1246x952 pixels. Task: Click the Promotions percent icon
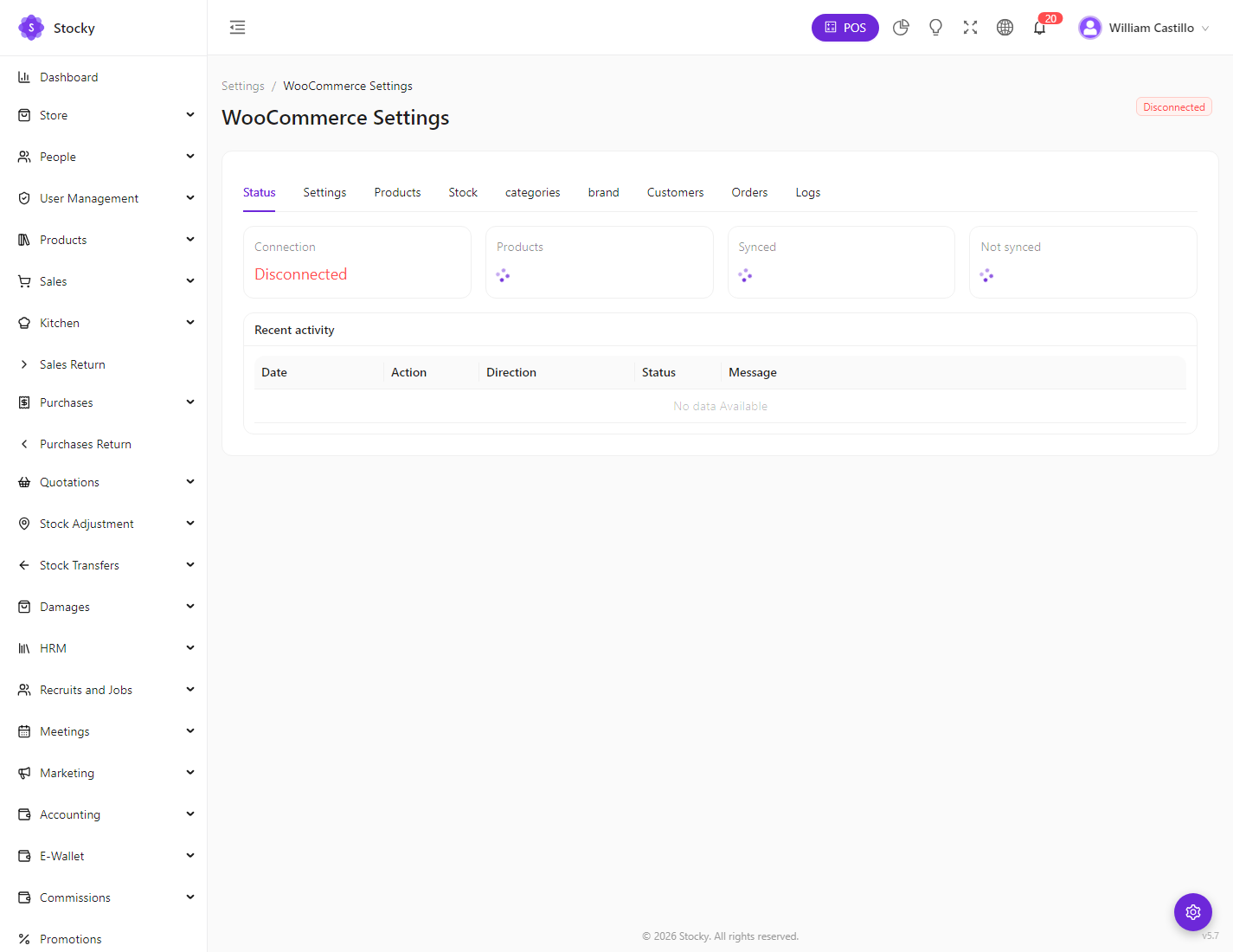tap(24, 939)
